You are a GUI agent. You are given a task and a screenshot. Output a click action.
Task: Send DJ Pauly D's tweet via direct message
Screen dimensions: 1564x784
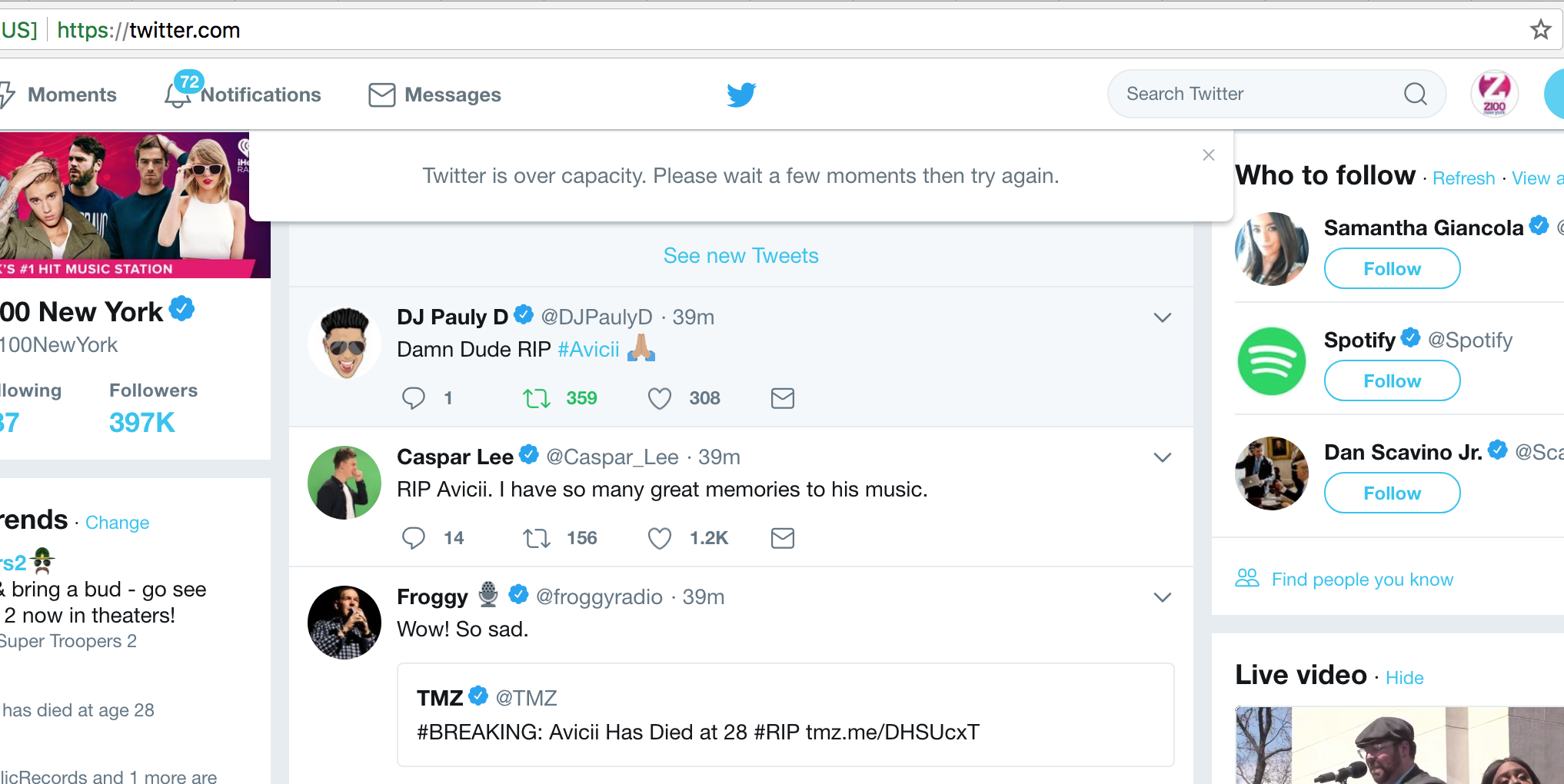782,398
